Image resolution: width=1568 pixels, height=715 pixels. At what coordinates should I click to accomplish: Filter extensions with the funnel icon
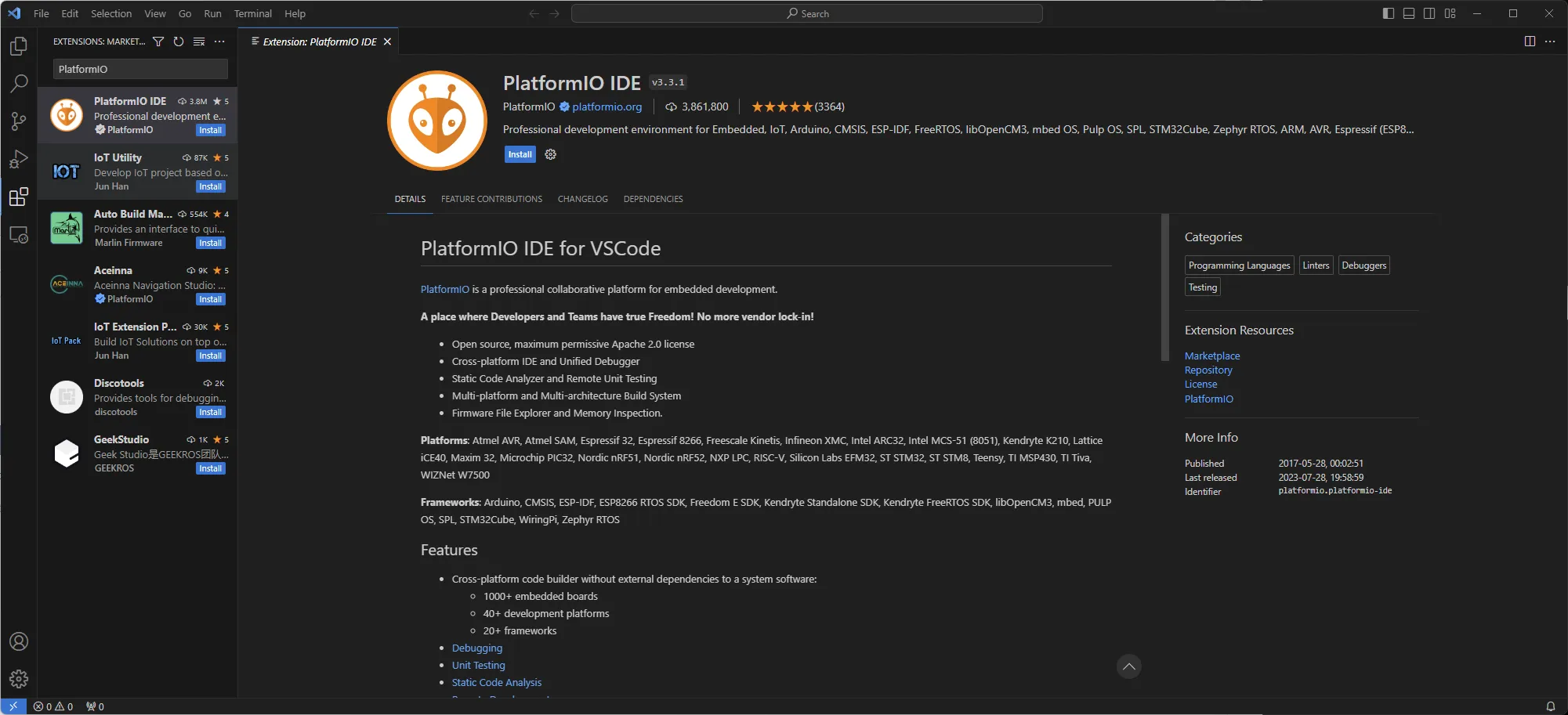pos(158,42)
